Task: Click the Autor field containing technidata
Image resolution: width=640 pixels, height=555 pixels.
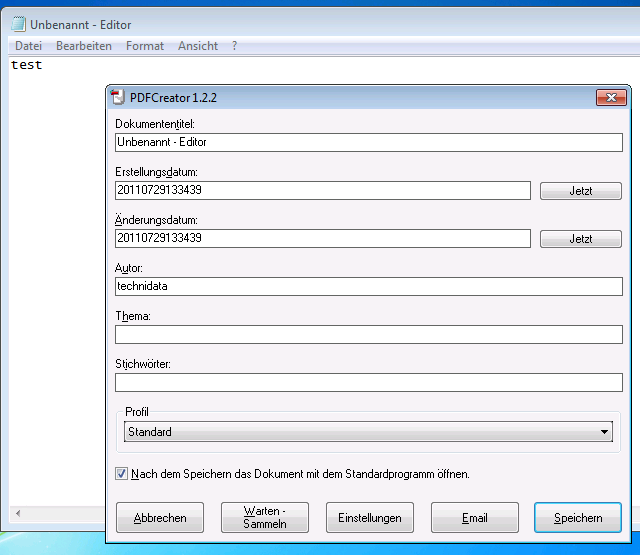Action: (369, 286)
